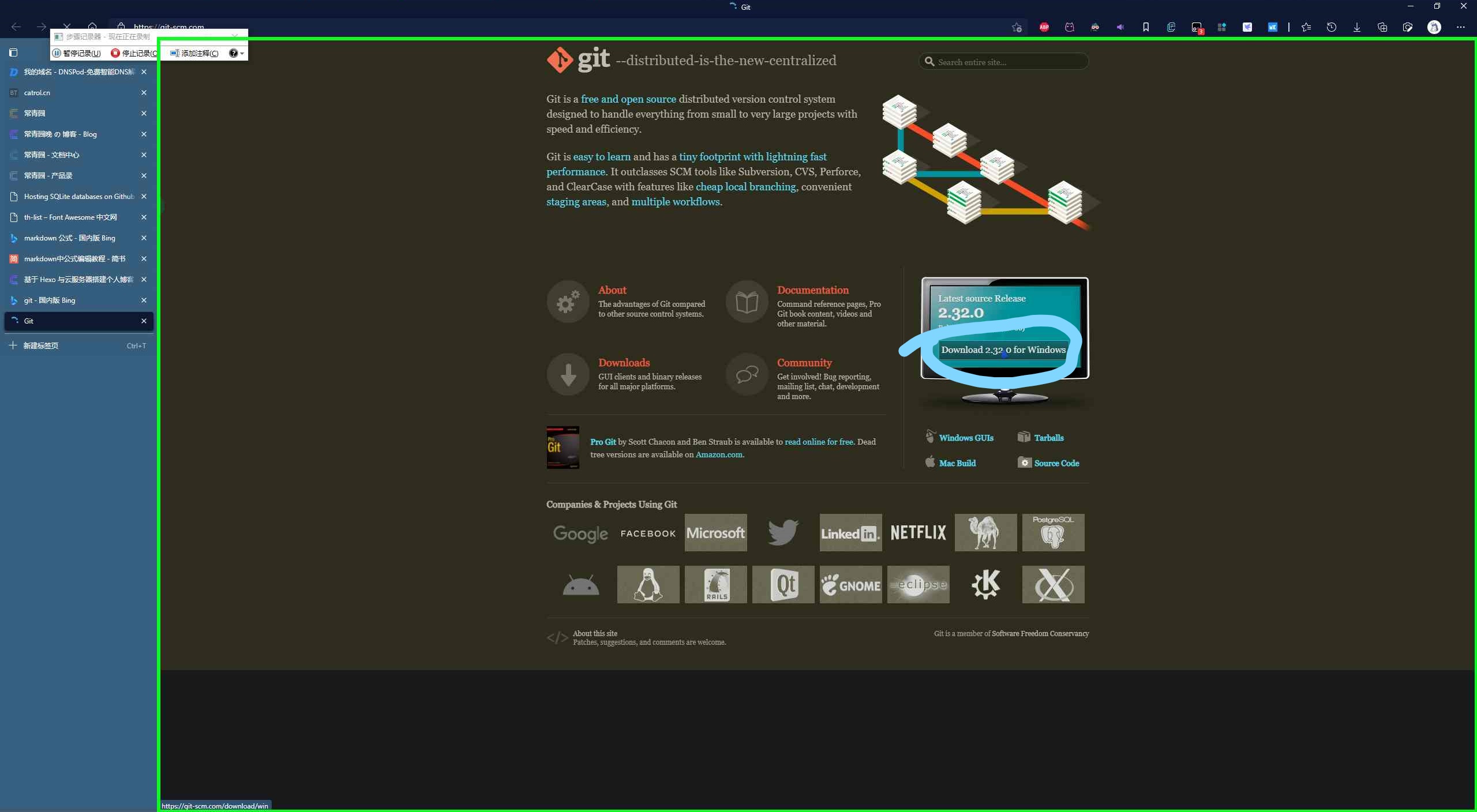Click the speech-bubble icon for Community
The height and width of the screenshot is (812, 1477).
tap(746, 375)
